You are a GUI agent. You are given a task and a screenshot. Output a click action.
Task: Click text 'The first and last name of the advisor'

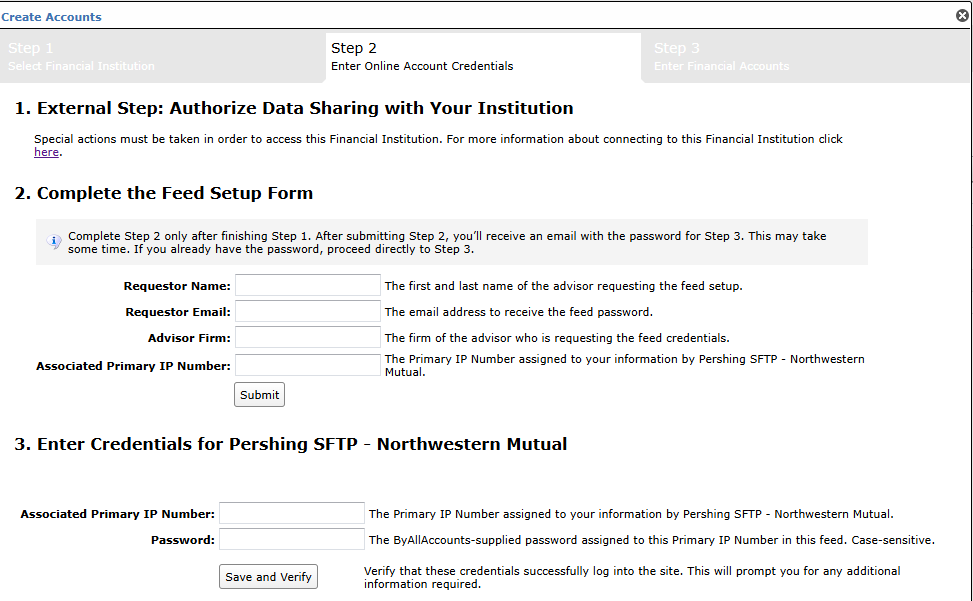[x=563, y=286]
